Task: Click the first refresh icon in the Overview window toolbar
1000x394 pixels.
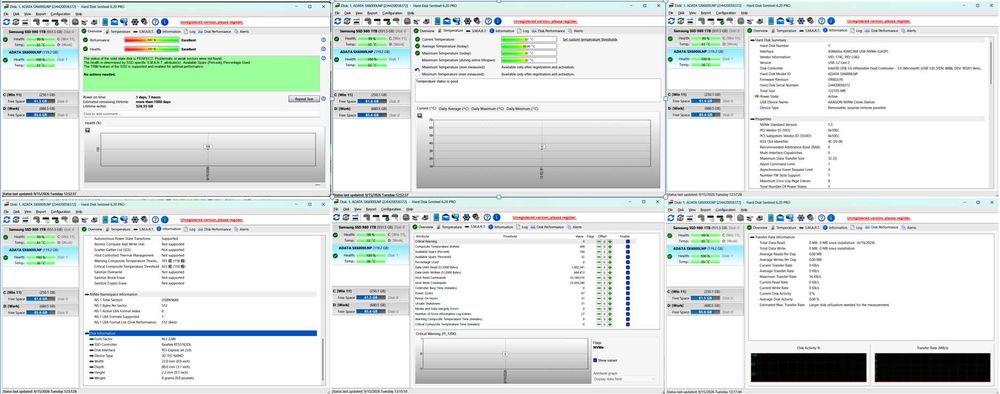Action: tap(6, 22)
